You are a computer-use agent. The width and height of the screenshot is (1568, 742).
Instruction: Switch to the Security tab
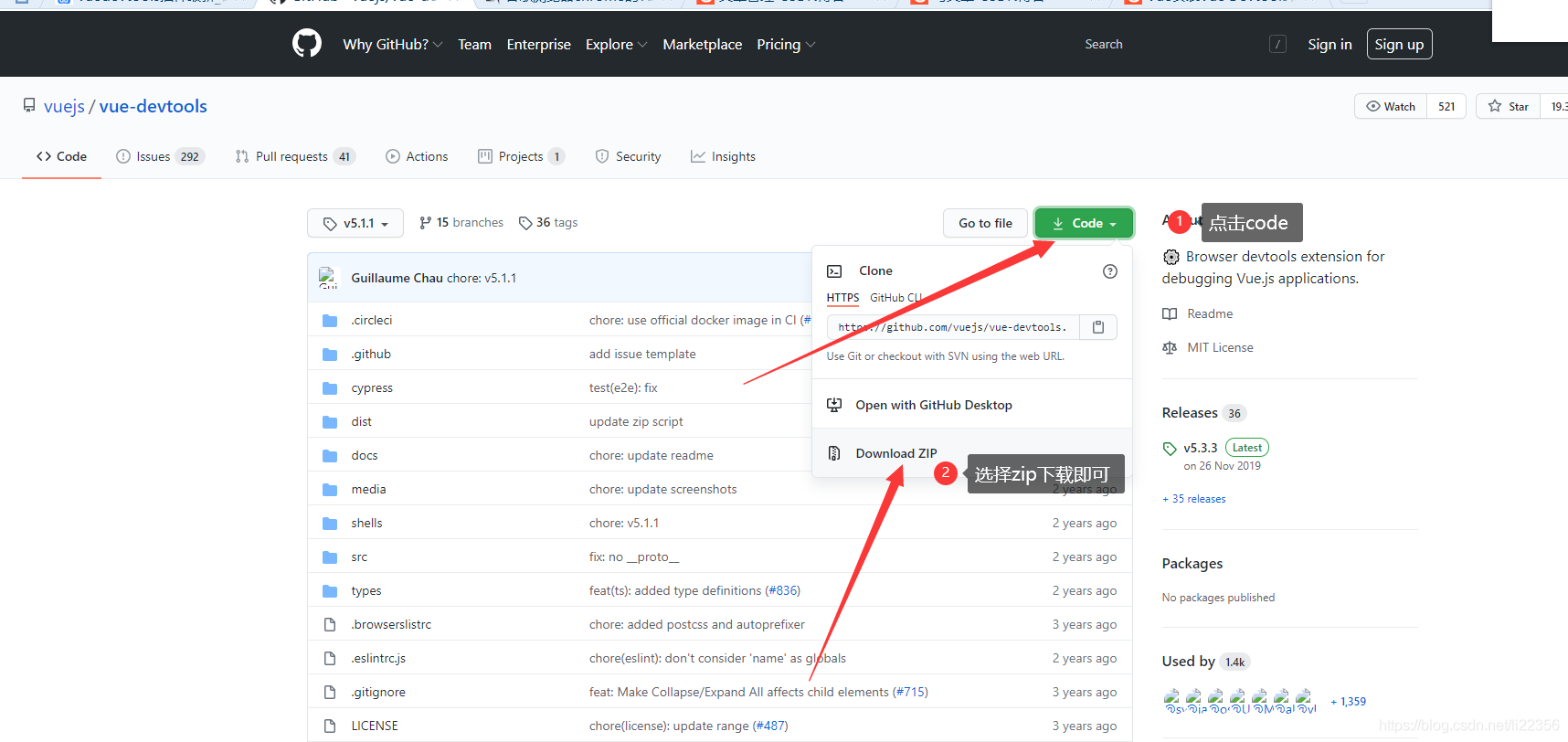point(628,156)
